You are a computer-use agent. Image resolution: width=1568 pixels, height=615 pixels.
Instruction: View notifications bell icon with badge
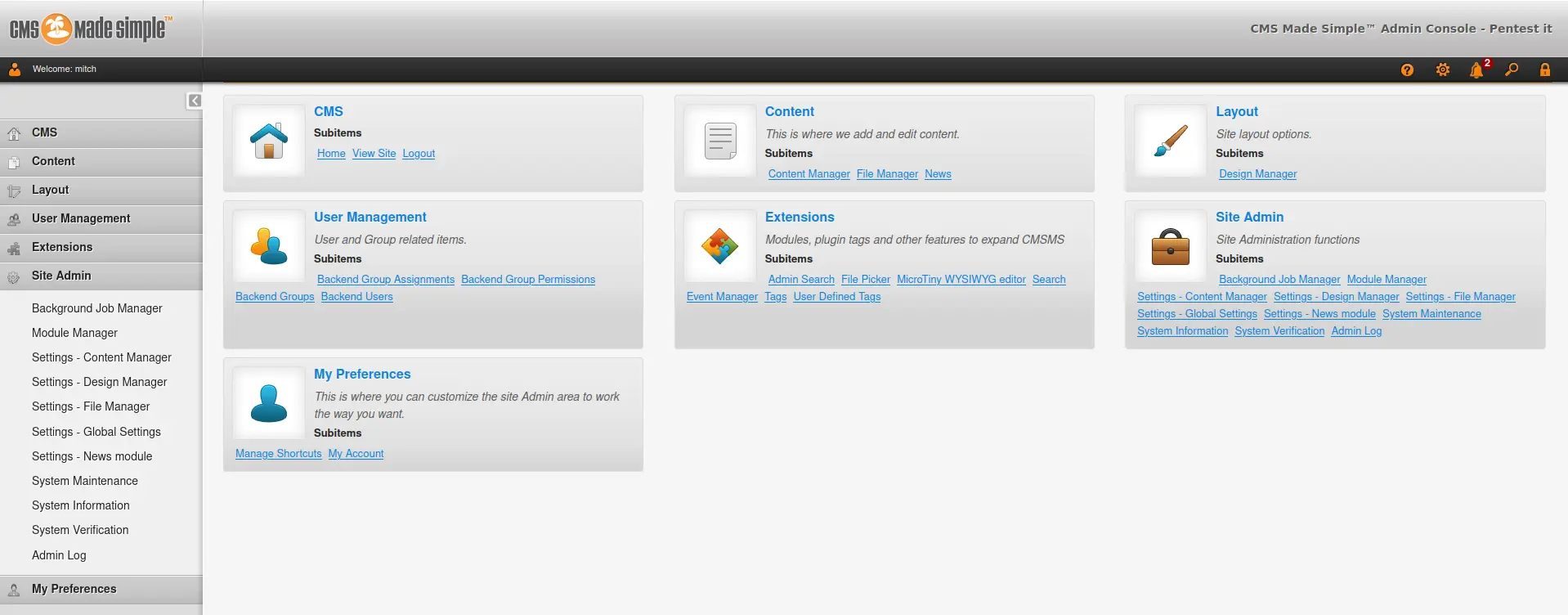coord(1478,70)
